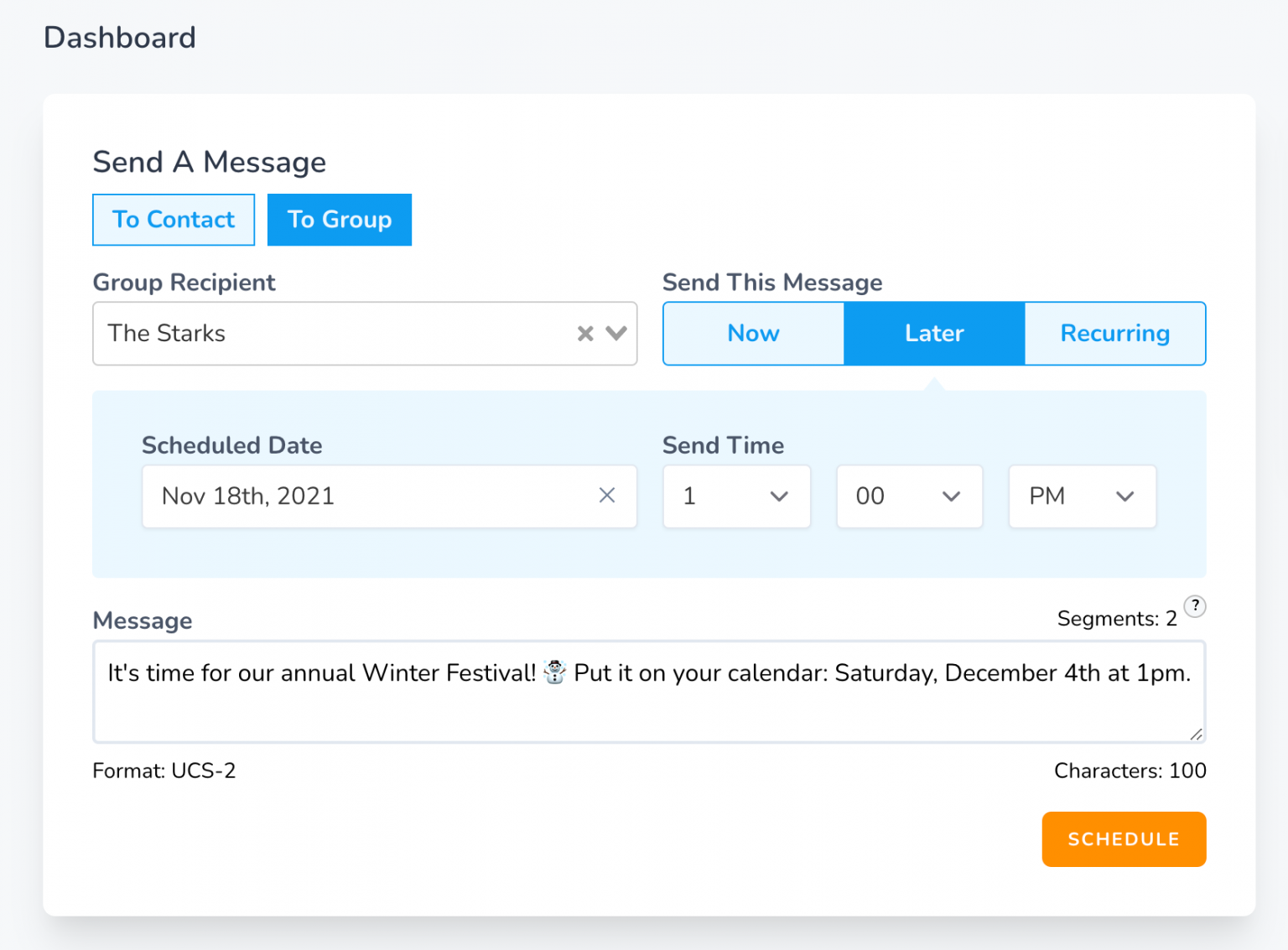Switch to the To Contact tab
Image resolution: width=1288 pixels, height=950 pixels.
pyautogui.click(x=174, y=220)
